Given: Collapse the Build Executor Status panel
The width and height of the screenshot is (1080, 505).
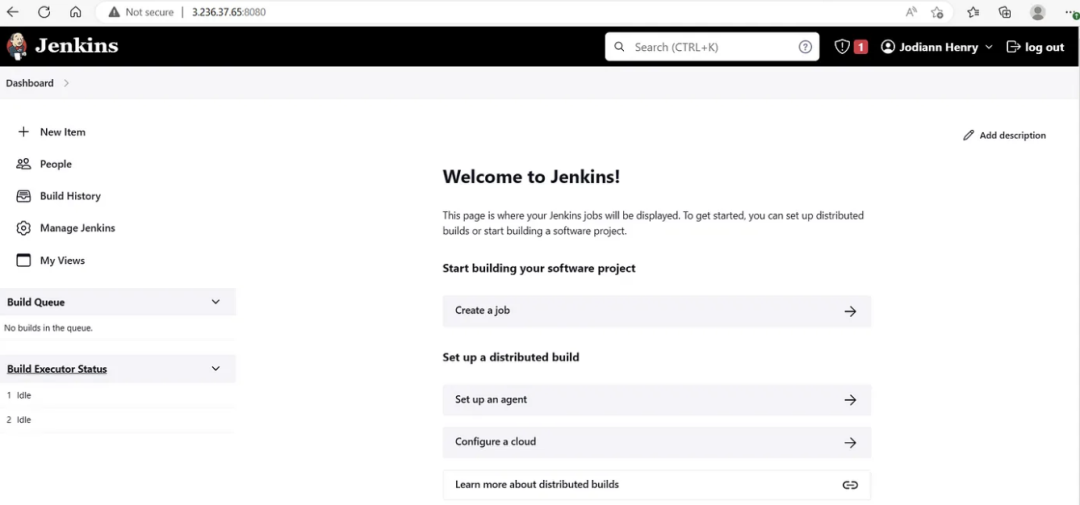Looking at the screenshot, I should [x=215, y=369].
